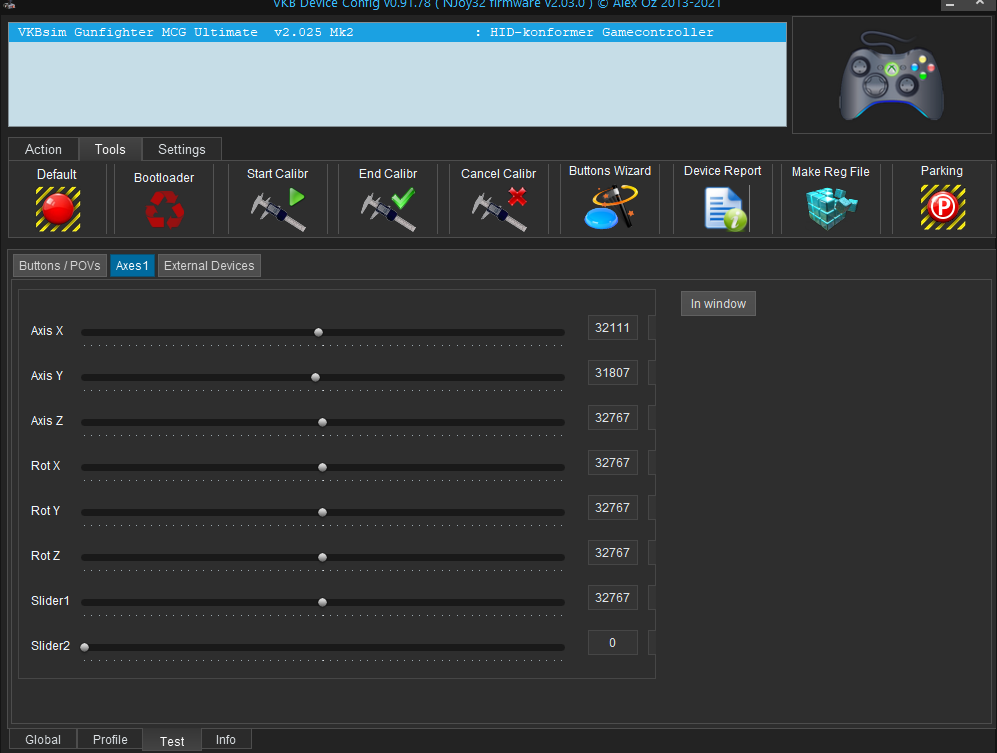Click the Axis X label

(x=47, y=331)
